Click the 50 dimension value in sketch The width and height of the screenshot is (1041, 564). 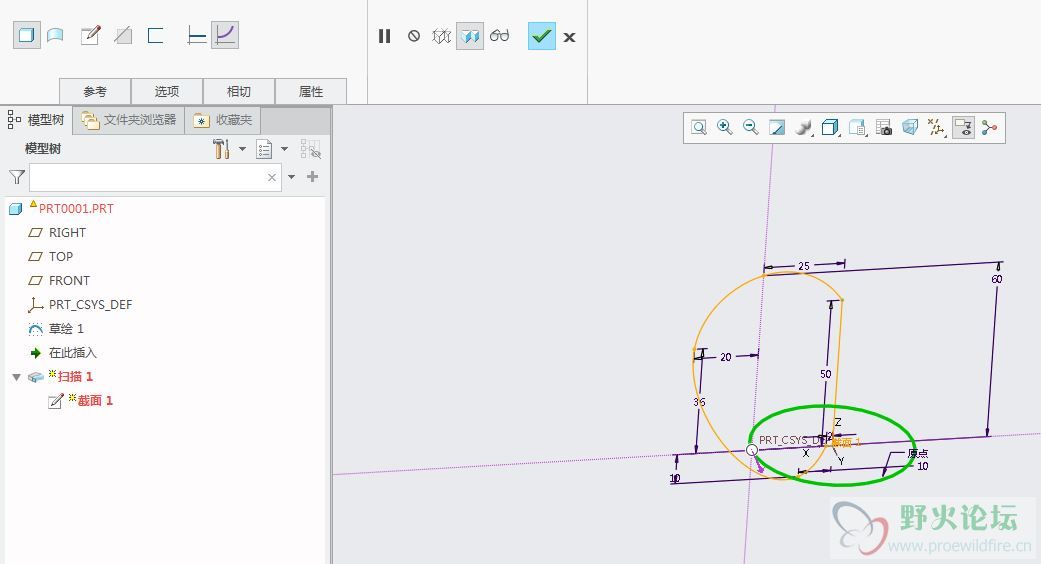tap(825, 374)
